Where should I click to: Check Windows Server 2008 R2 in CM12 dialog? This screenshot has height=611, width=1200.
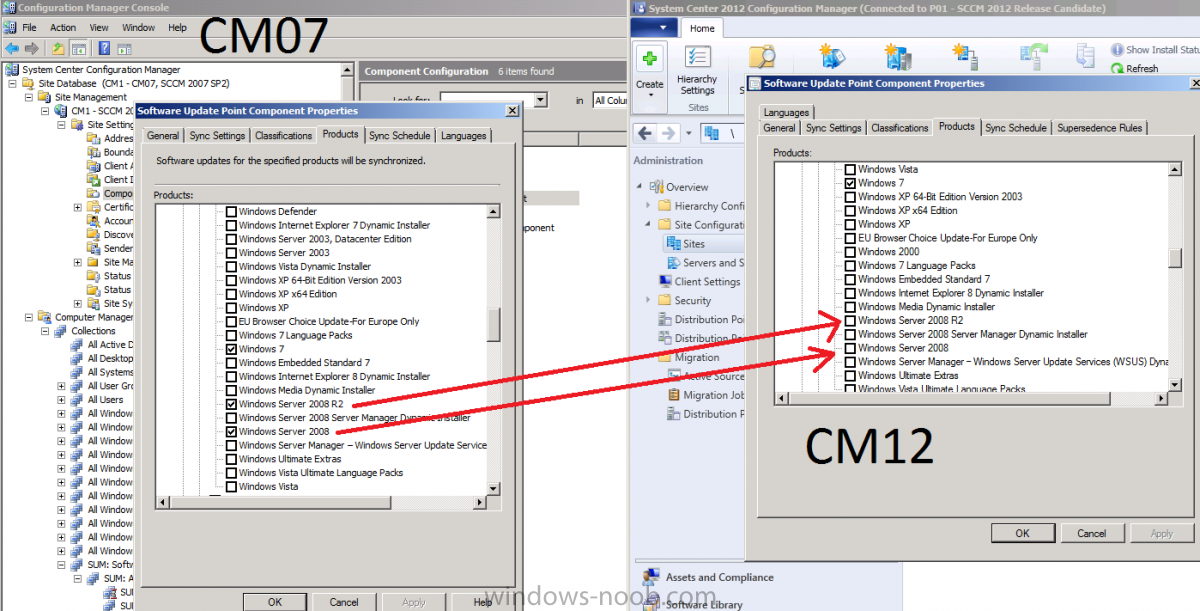coord(850,321)
